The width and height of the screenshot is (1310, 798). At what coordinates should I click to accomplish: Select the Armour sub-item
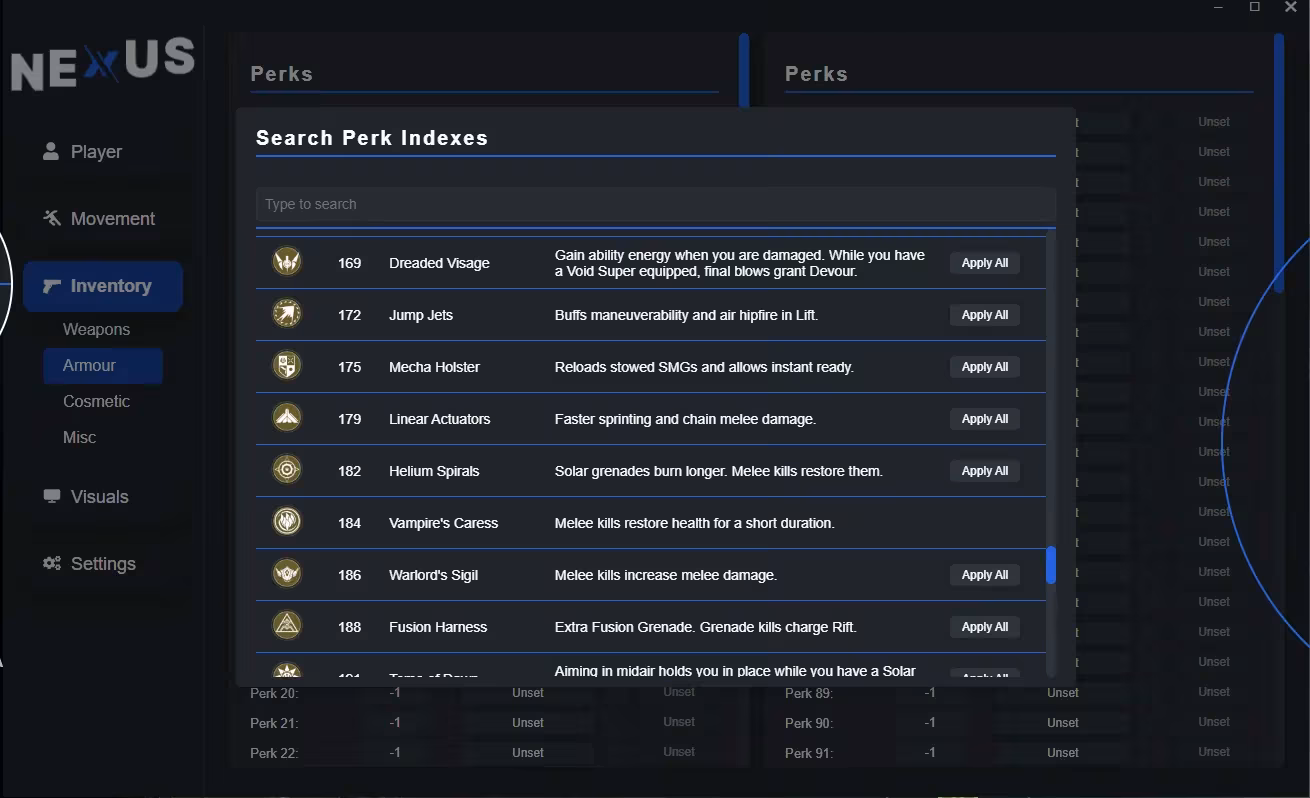pos(103,366)
